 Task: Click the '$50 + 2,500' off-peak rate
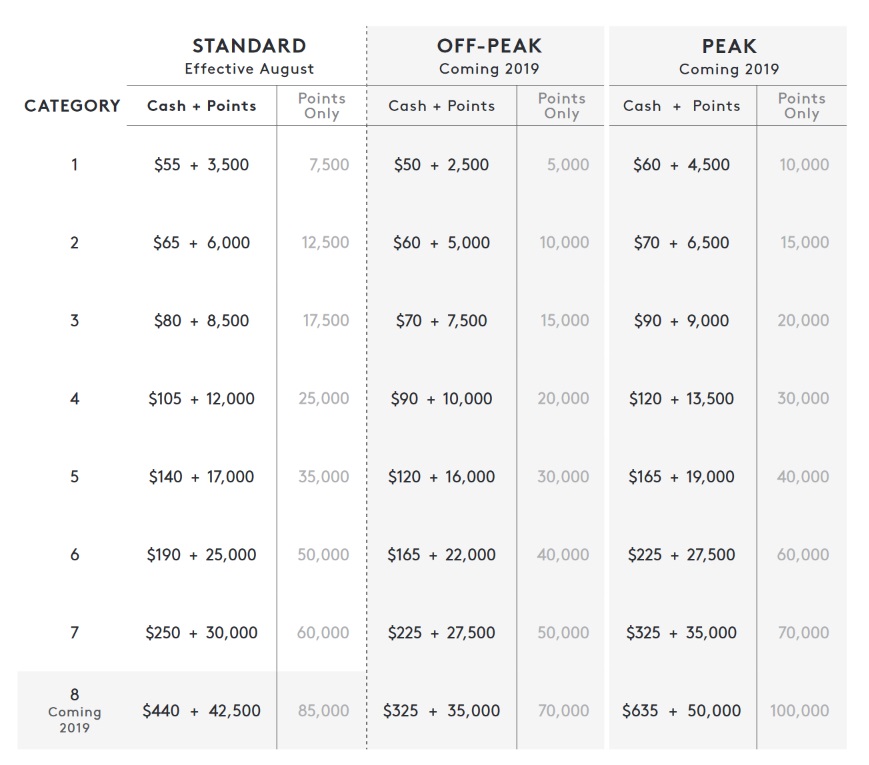(441, 165)
